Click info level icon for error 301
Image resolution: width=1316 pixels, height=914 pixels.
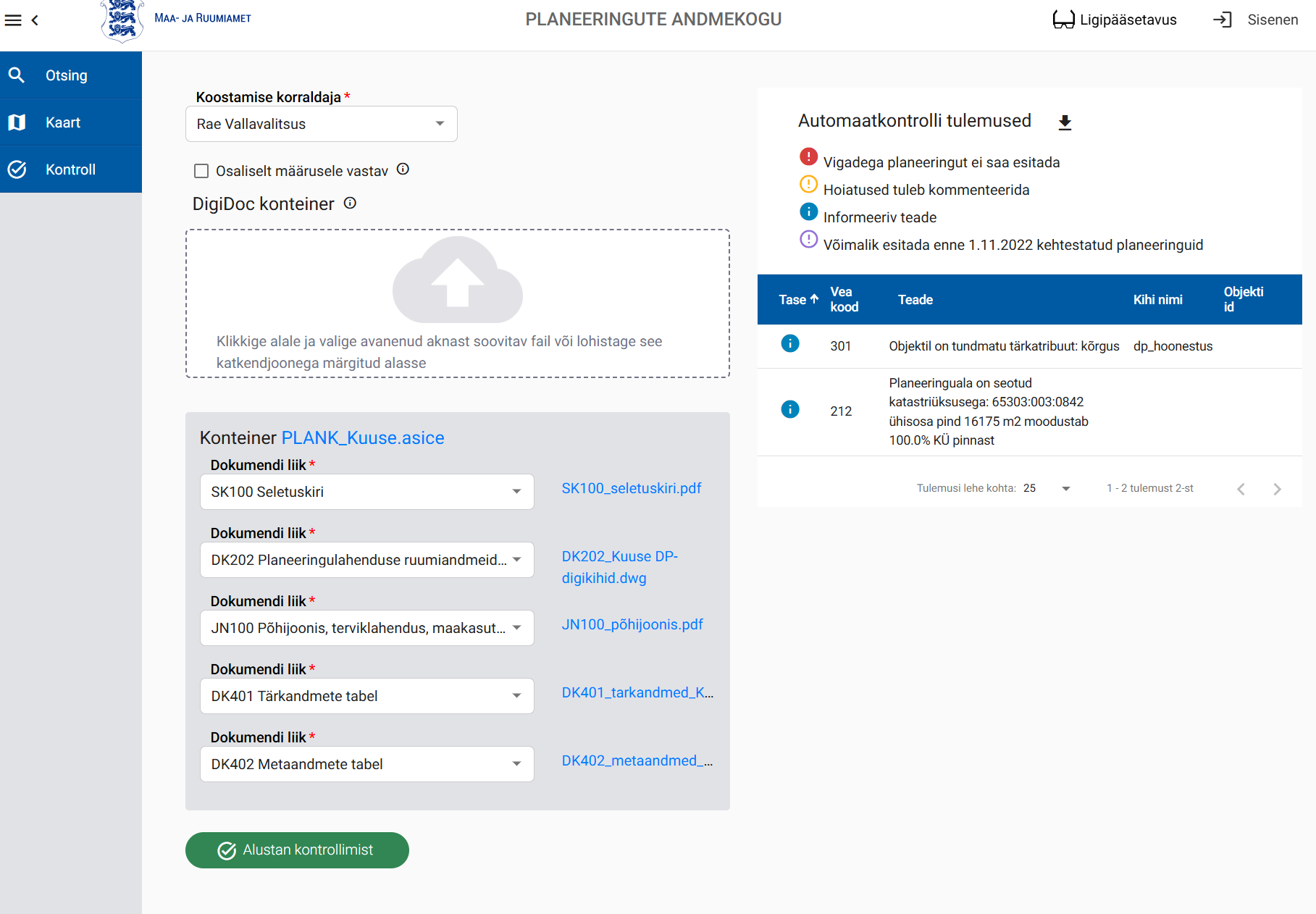(789, 344)
